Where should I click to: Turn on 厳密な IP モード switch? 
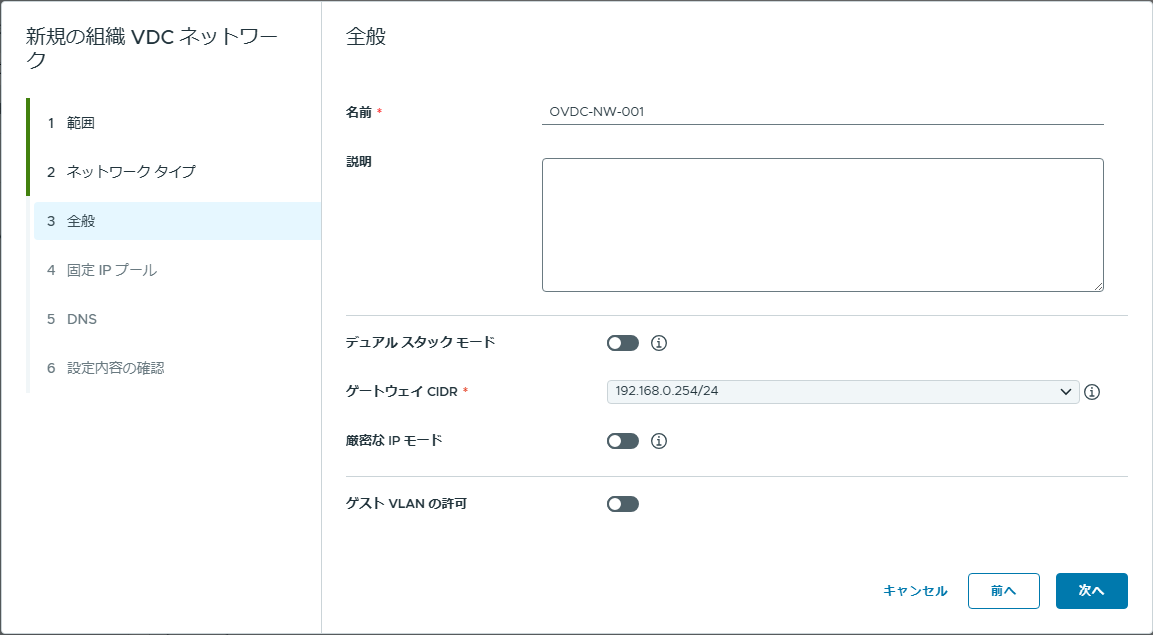(623, 441)
